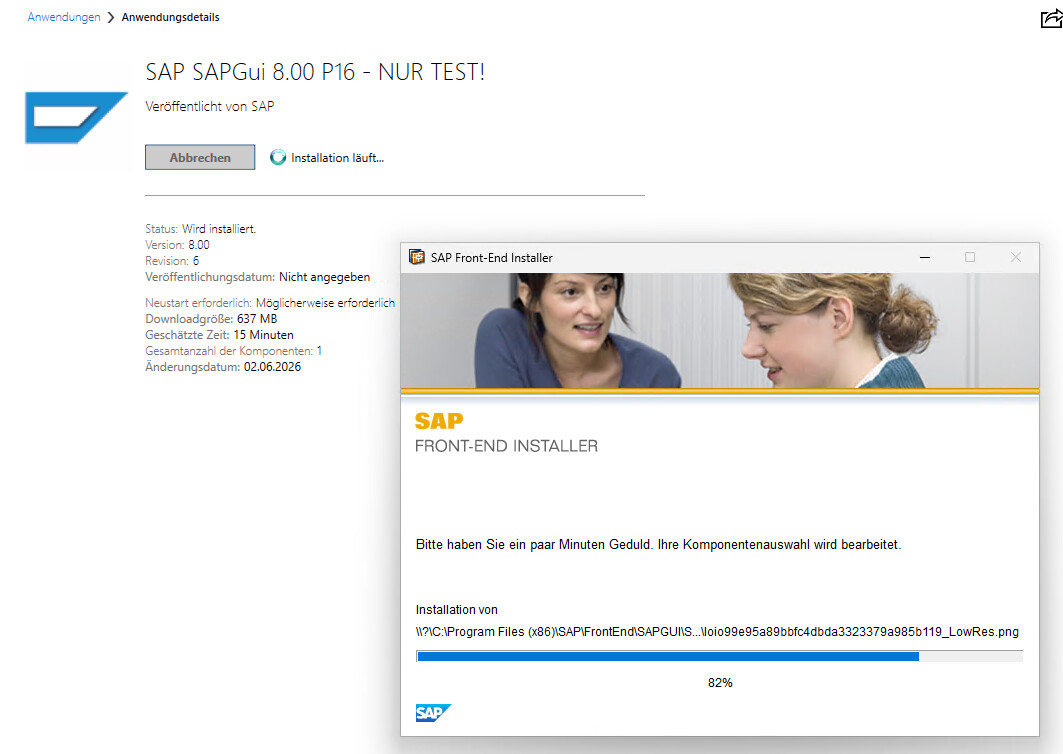This screenshot has height=754, width=1063.
Task: Click the SAP Front-End Installer title bar icon
Action: [417, 258]
